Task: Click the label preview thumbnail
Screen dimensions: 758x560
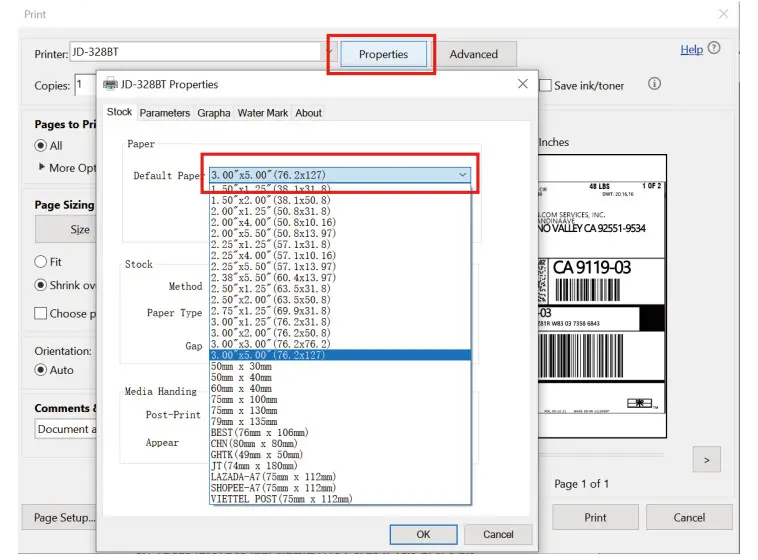Action: click(x=602, y=296)
